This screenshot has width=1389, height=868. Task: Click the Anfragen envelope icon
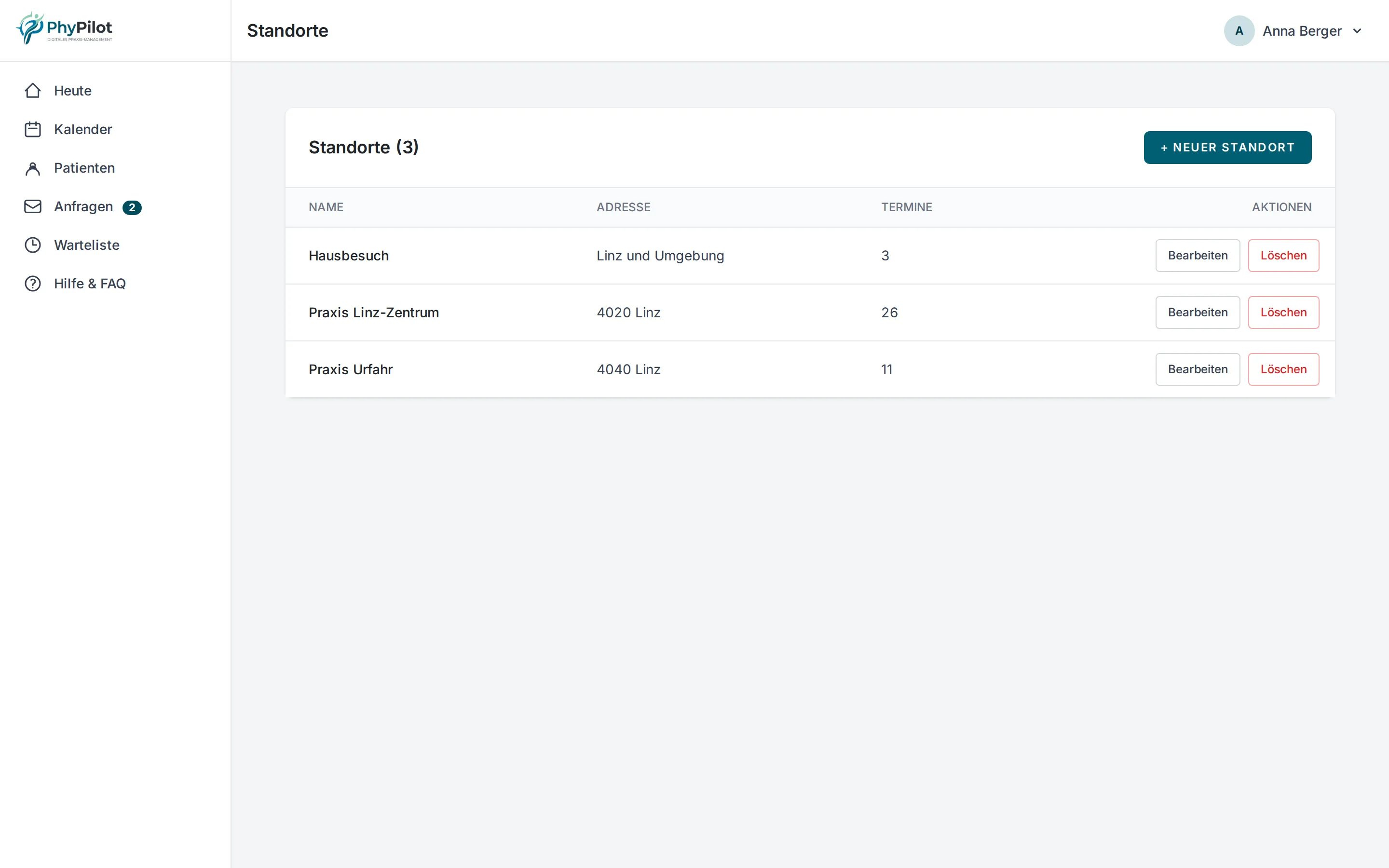(x=33, y=207)
